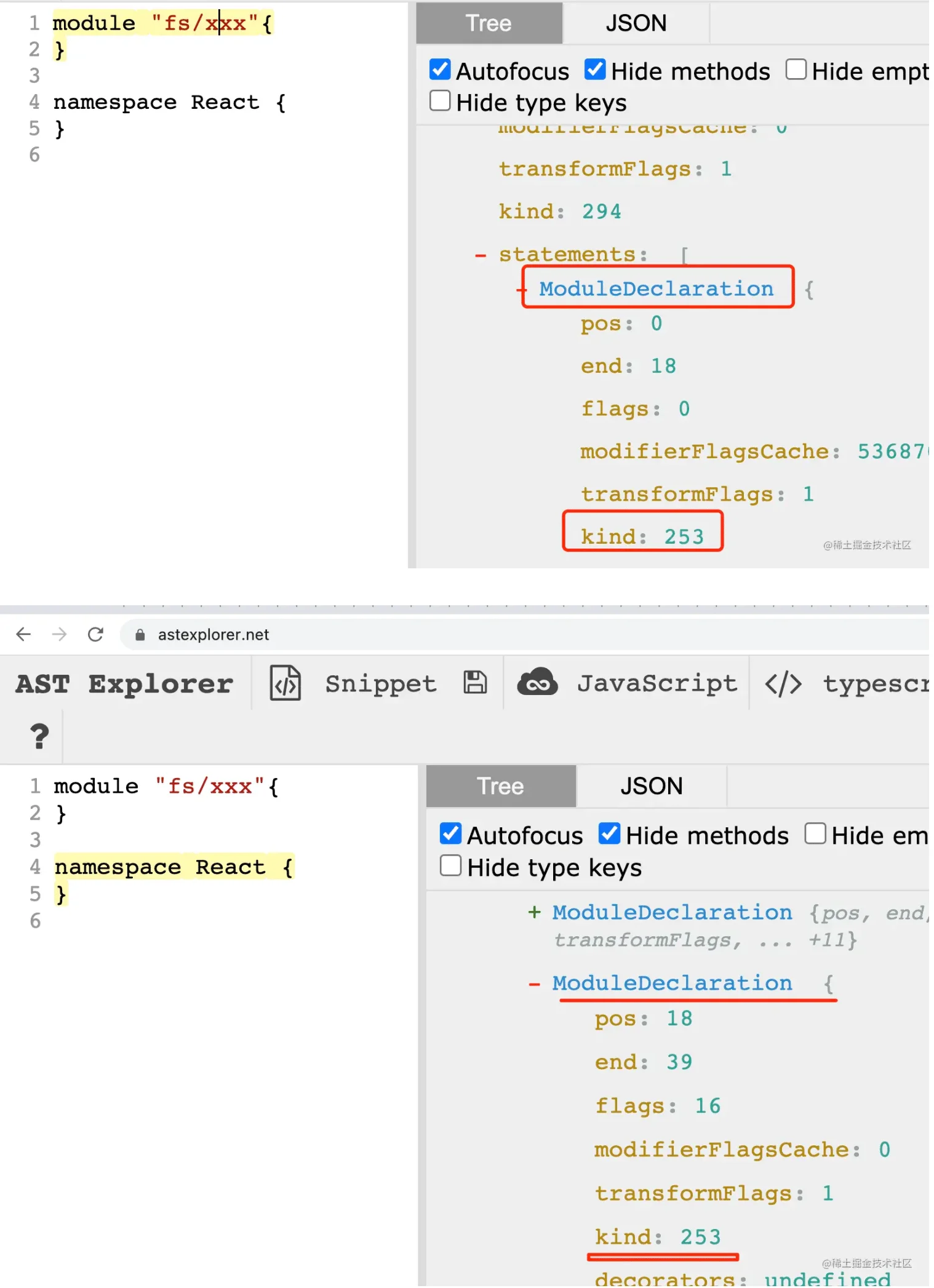Switch to JSON tab in upper panel
The height and width of the screenshot is (1288, 934).
point(636,23)
